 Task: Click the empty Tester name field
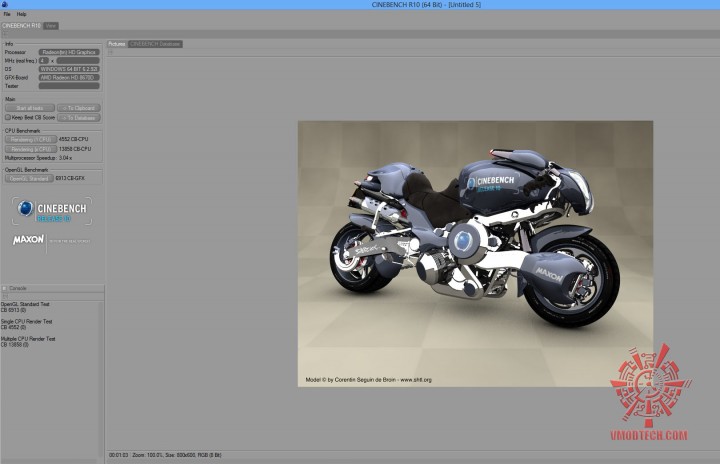pos(69,86)
